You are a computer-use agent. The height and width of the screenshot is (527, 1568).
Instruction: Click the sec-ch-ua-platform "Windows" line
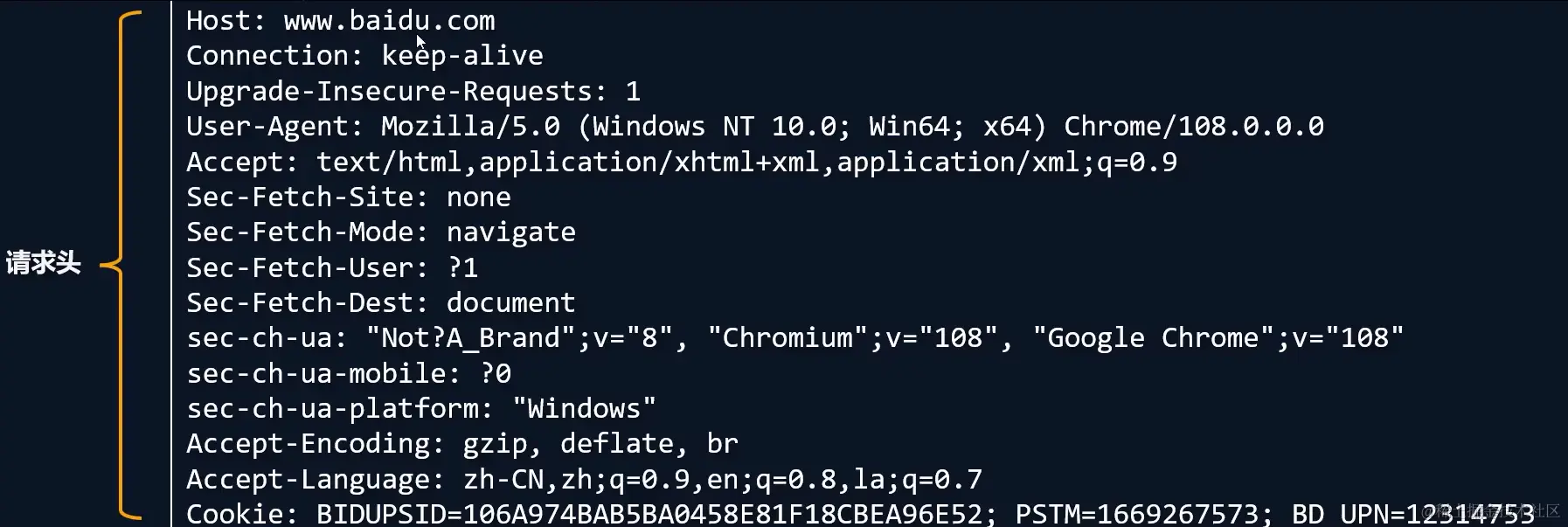[420, 409]
